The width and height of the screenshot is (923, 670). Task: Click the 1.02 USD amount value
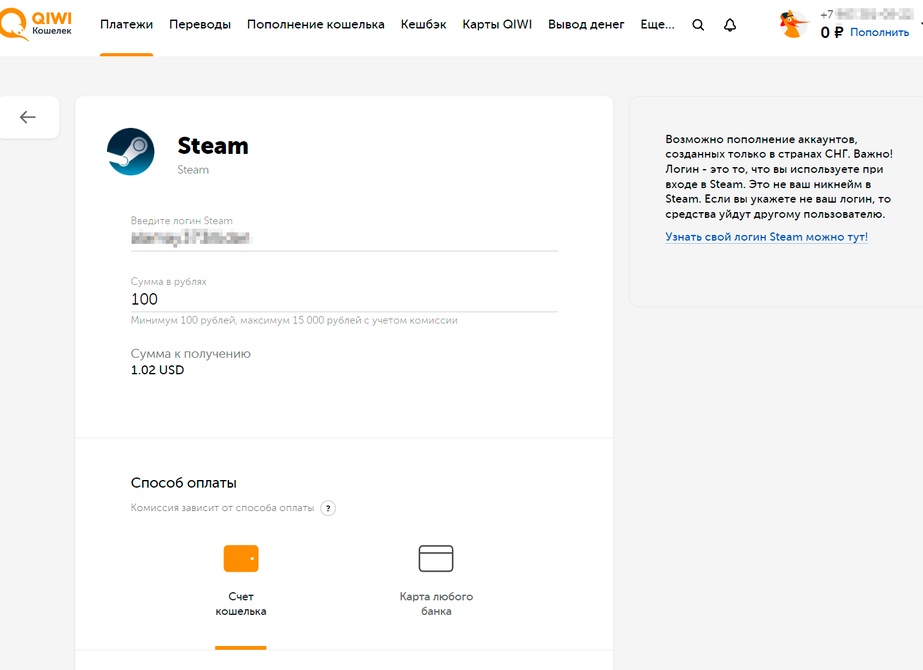click(157, 370)
